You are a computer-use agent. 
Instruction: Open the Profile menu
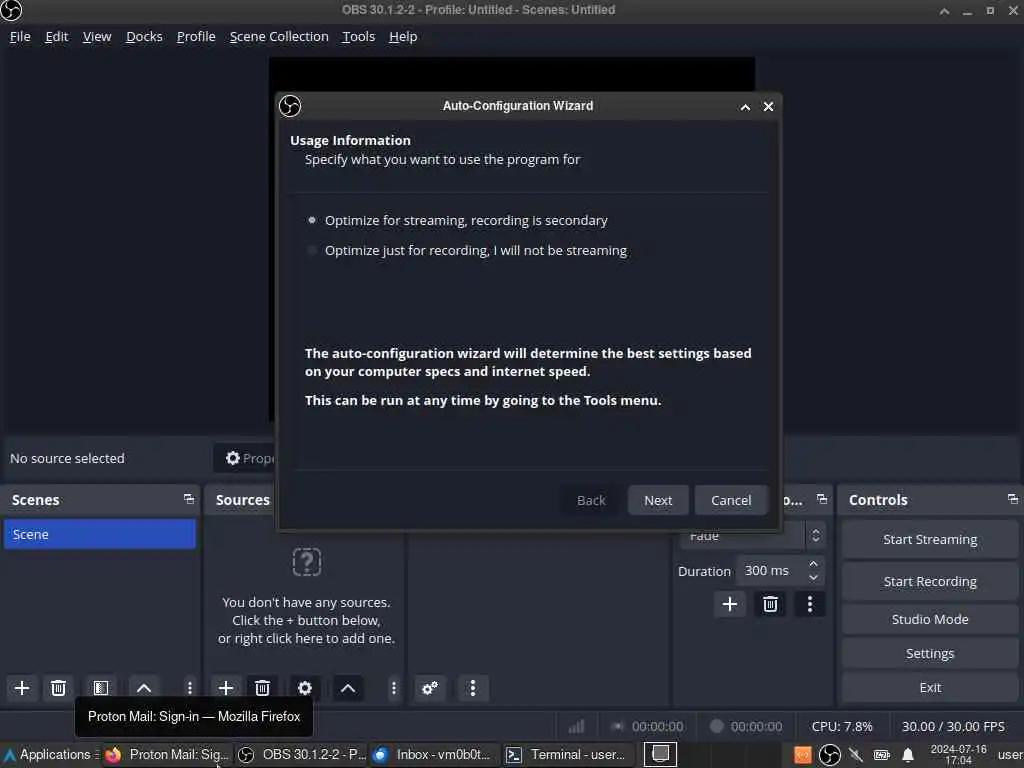click(196, 37)
